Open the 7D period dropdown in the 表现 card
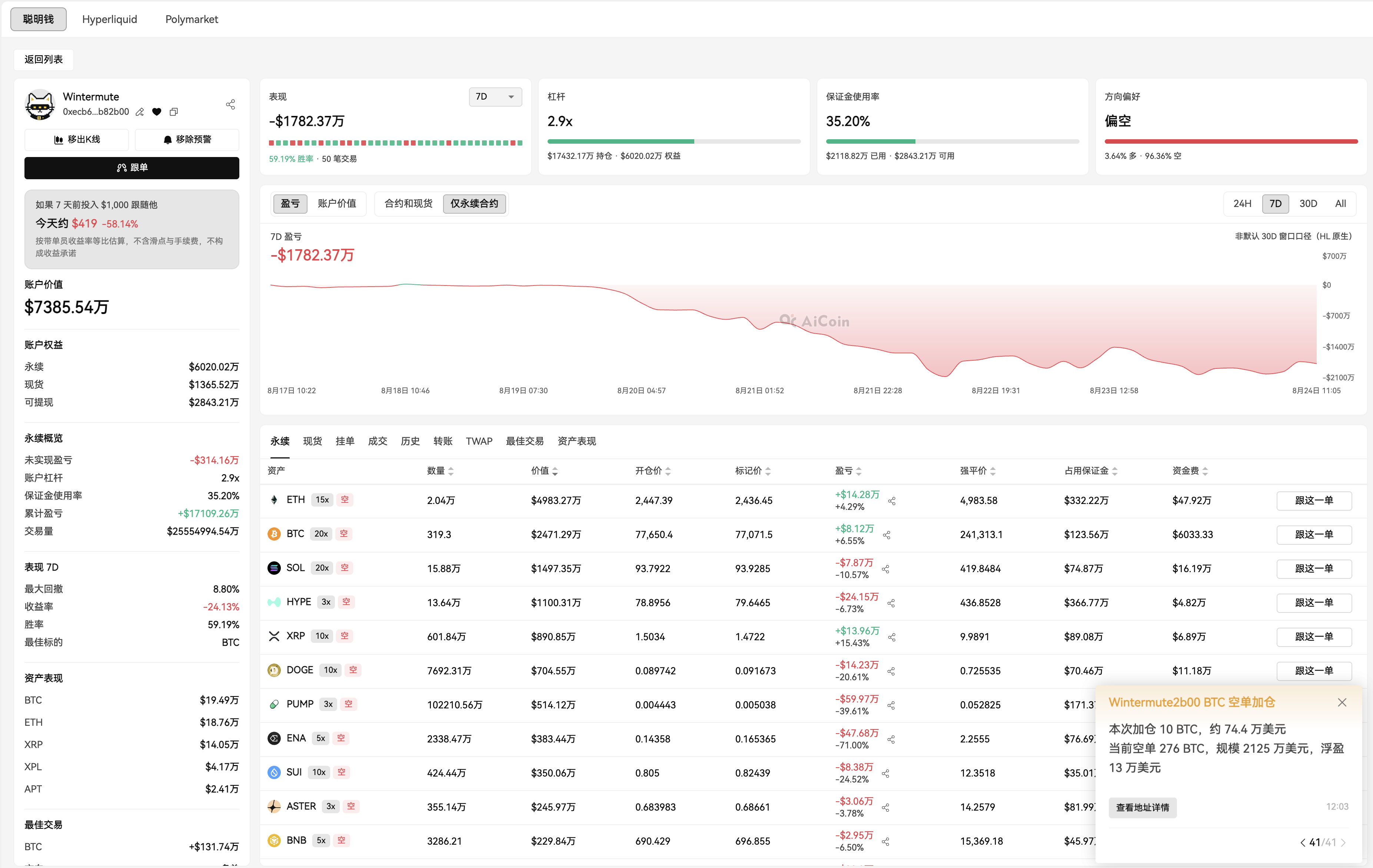 (x=495, y=97)
